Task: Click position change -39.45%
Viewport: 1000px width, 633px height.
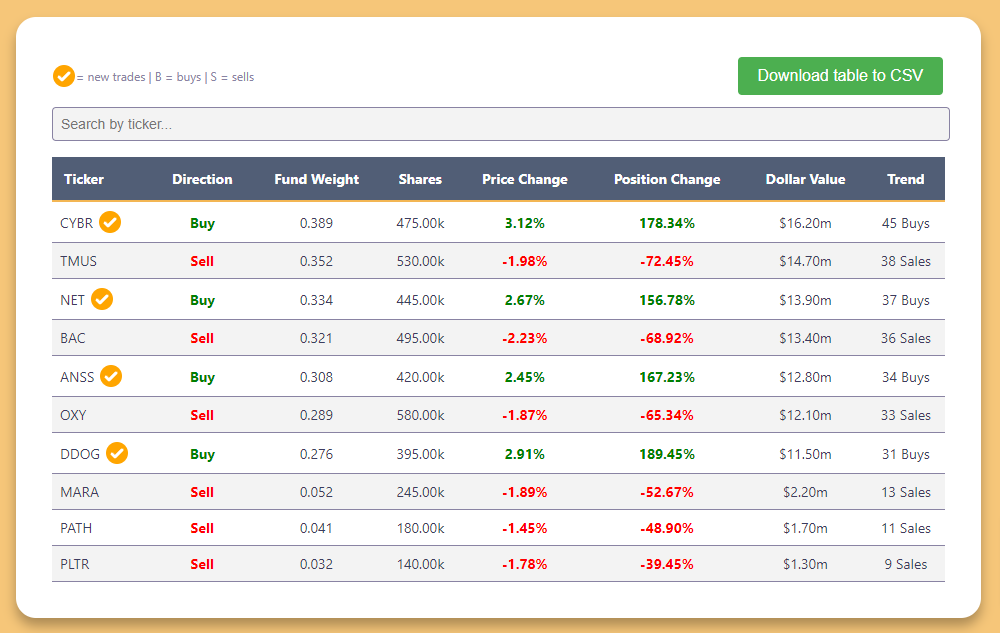Action: coord(667,564)
